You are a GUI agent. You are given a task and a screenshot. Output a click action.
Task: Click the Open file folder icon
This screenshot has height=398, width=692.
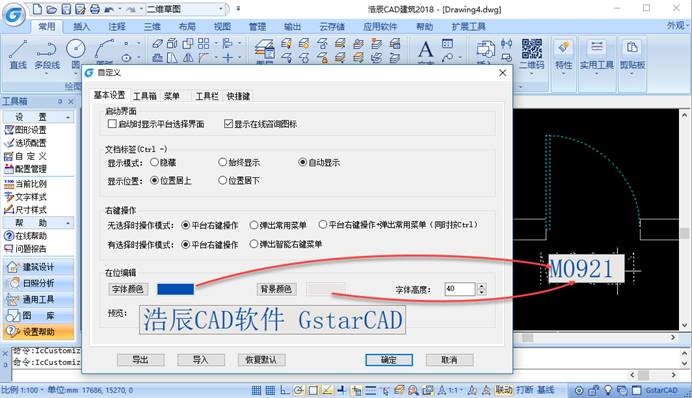click(52, 9)
